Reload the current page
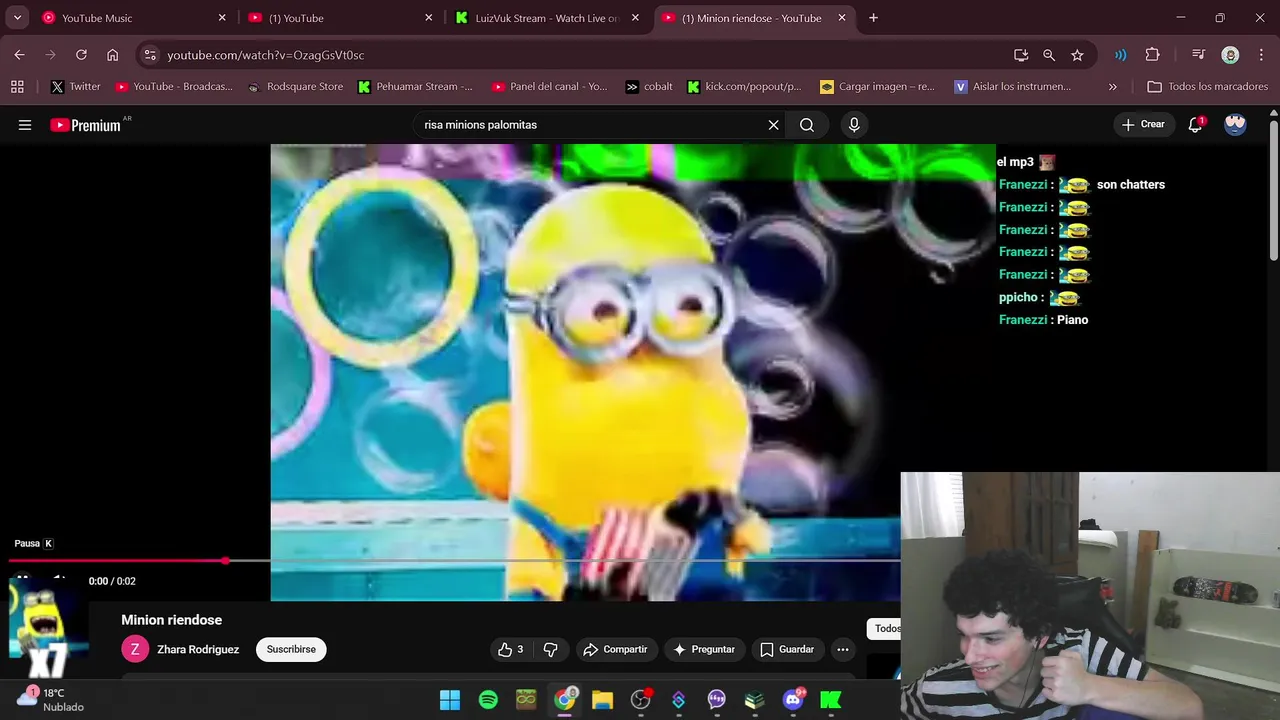 pos(81,55)
